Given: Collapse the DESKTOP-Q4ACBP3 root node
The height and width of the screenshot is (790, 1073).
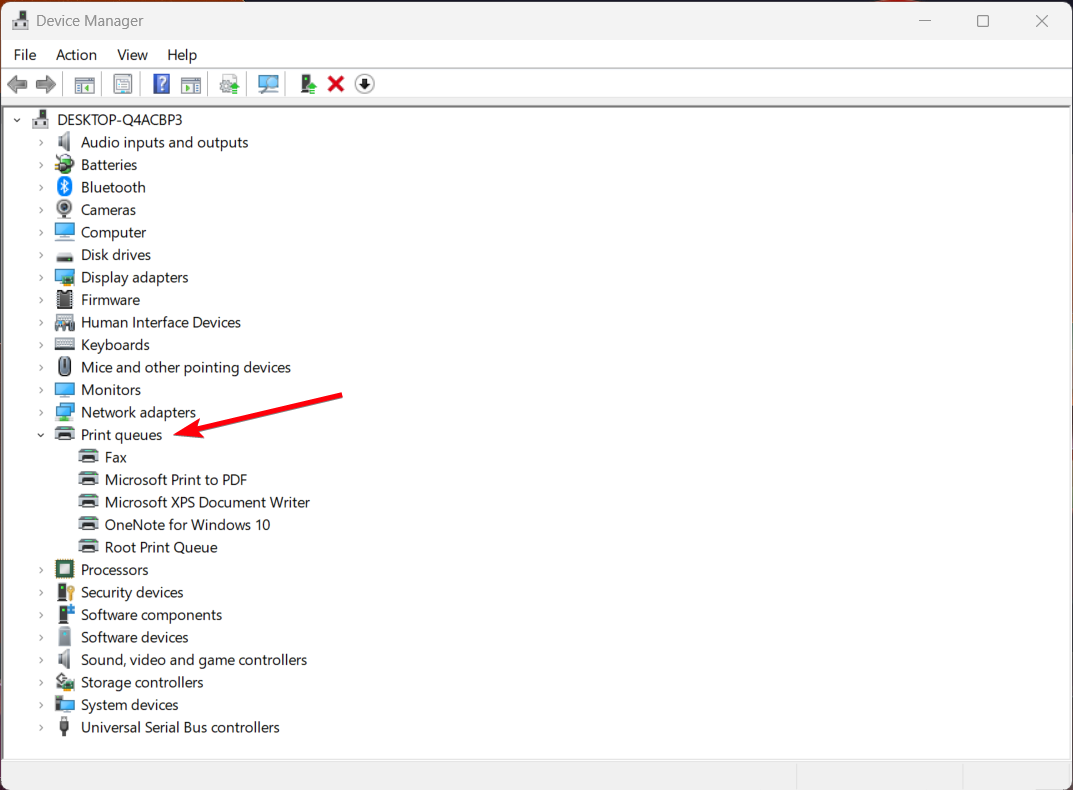Looking at the screenshot, I should pos(17,120).
